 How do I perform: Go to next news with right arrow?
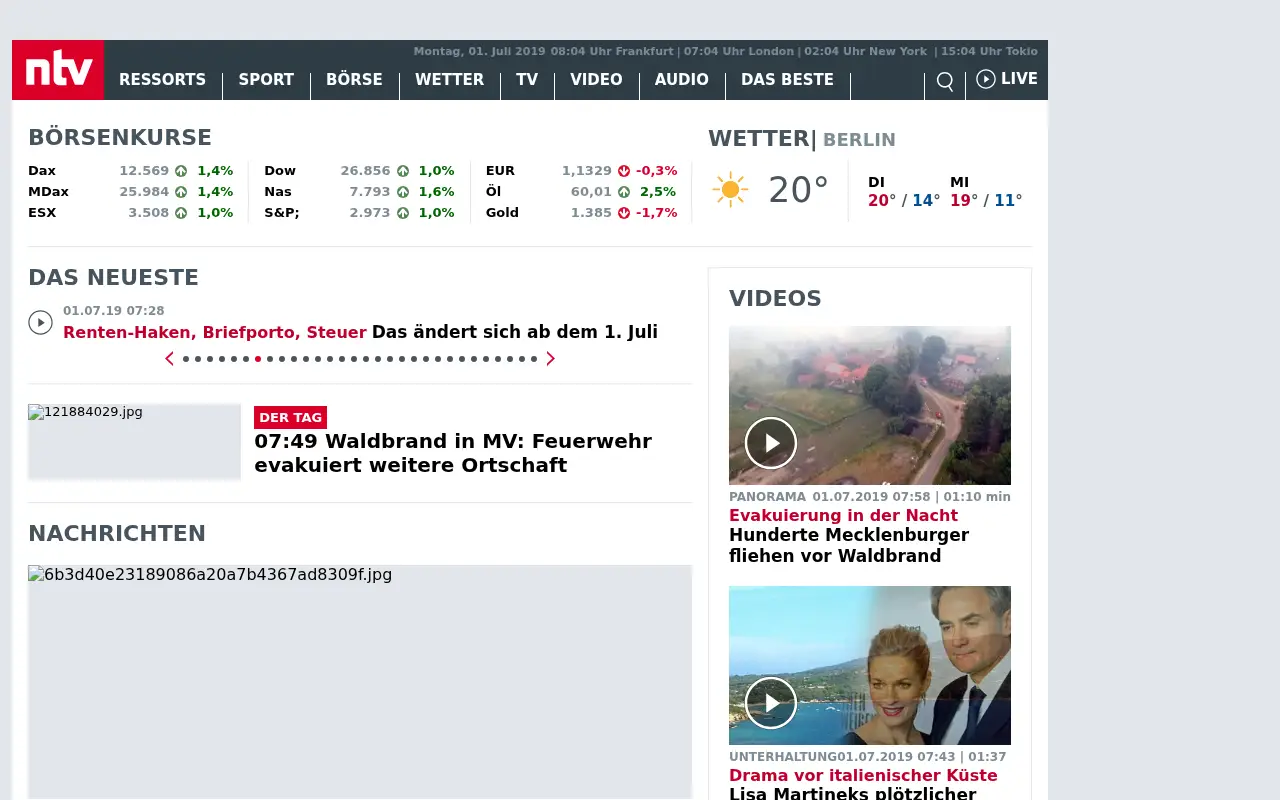550,358
